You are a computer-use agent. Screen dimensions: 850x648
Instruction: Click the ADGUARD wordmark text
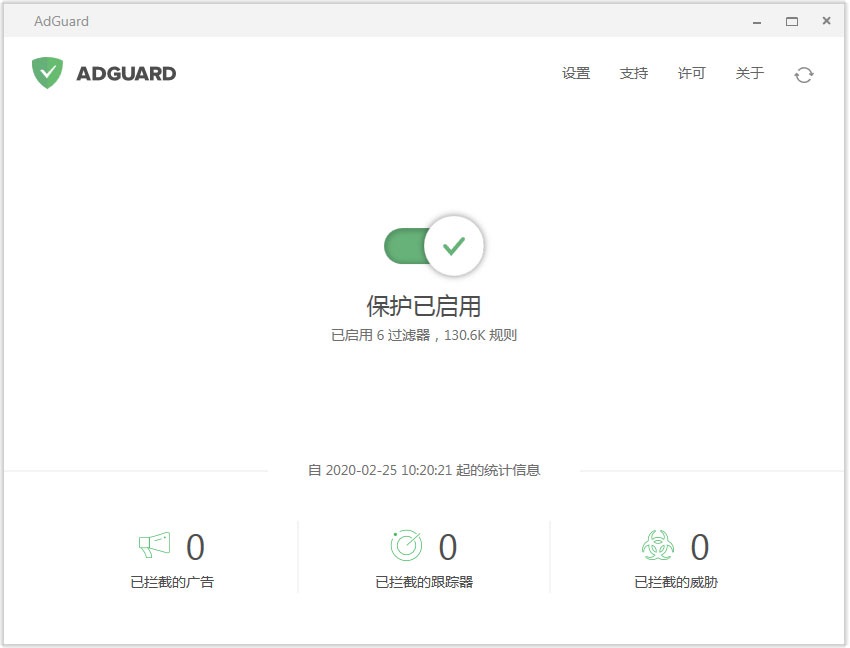[126, 74]
